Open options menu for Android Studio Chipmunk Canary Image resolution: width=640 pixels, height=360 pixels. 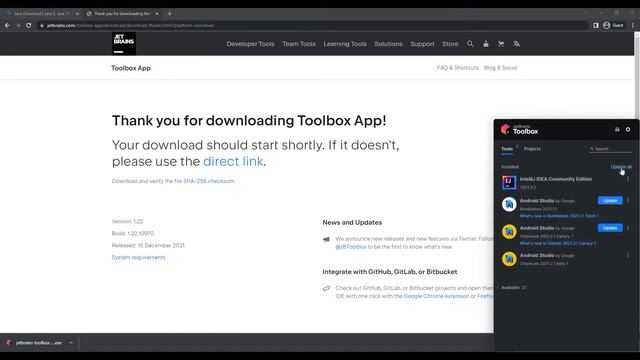tap(628, 228)
